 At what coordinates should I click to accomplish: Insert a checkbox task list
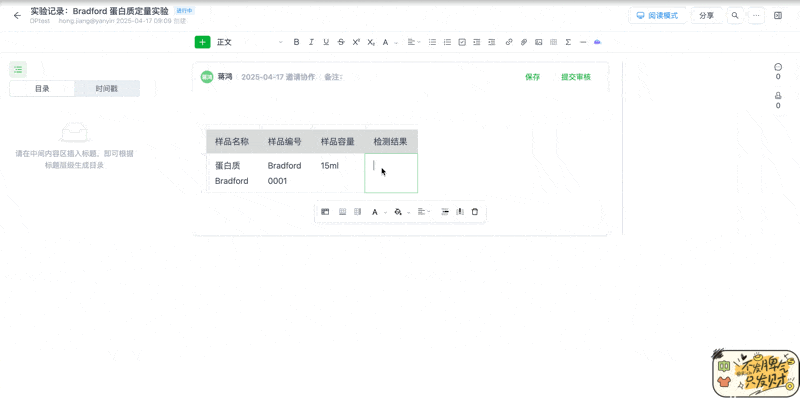(461, 42)
